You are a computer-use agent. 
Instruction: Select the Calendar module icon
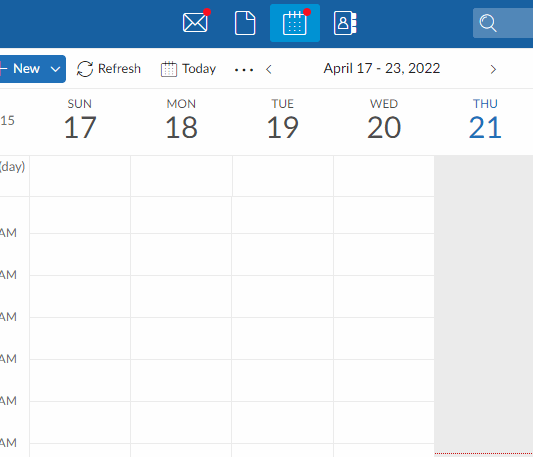click(x=295, y=23)
